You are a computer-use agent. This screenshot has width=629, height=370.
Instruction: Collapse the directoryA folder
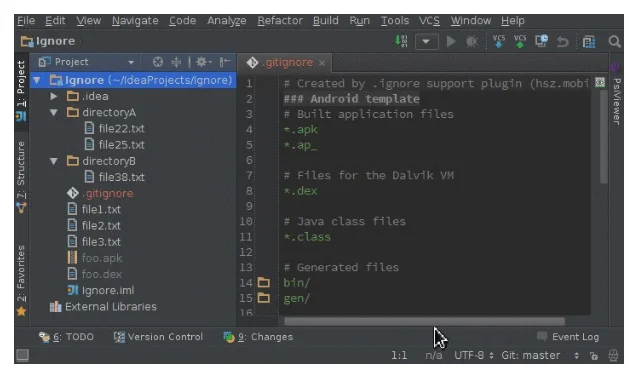54,113
